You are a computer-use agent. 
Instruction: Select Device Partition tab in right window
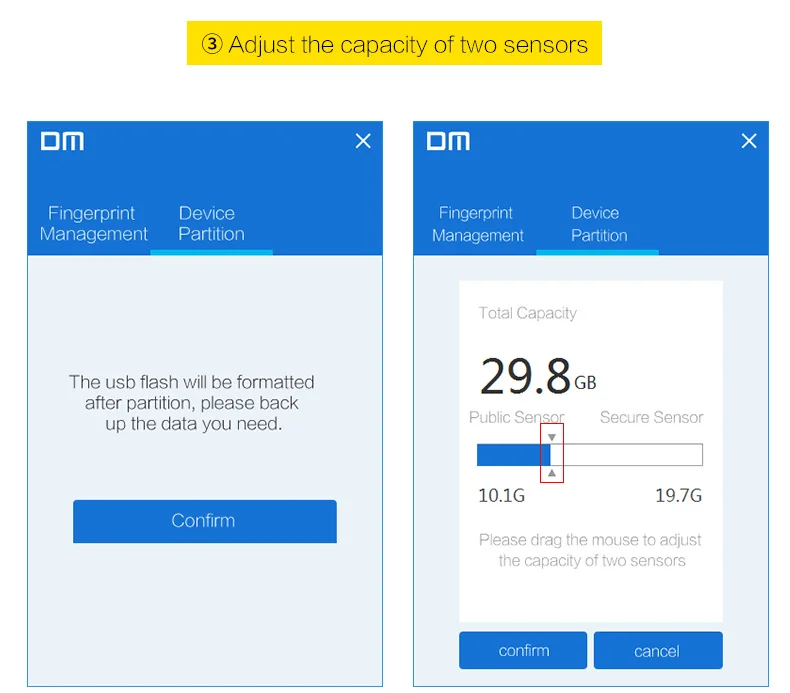598,224
